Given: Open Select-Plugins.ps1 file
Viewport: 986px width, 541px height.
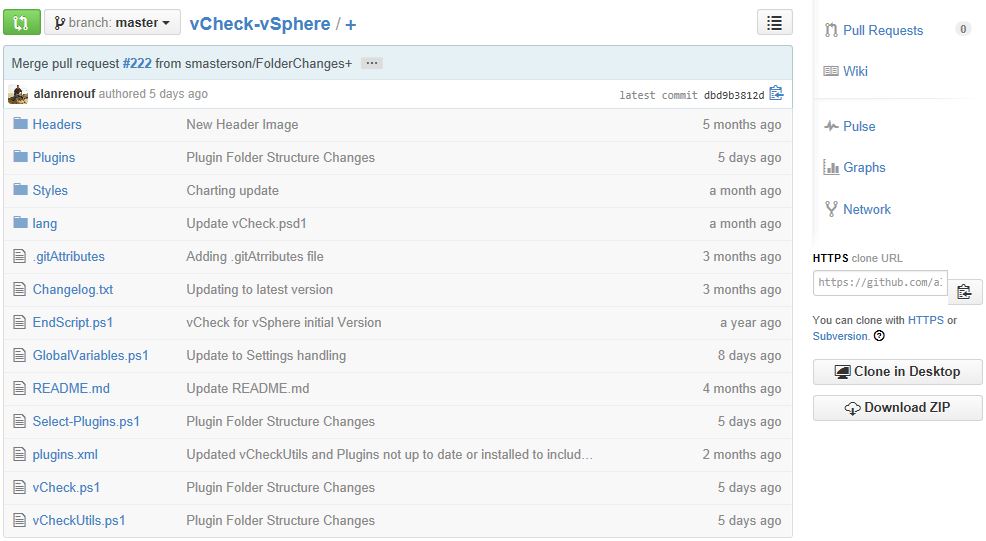Looking at the screenshot, I should 86,421.
